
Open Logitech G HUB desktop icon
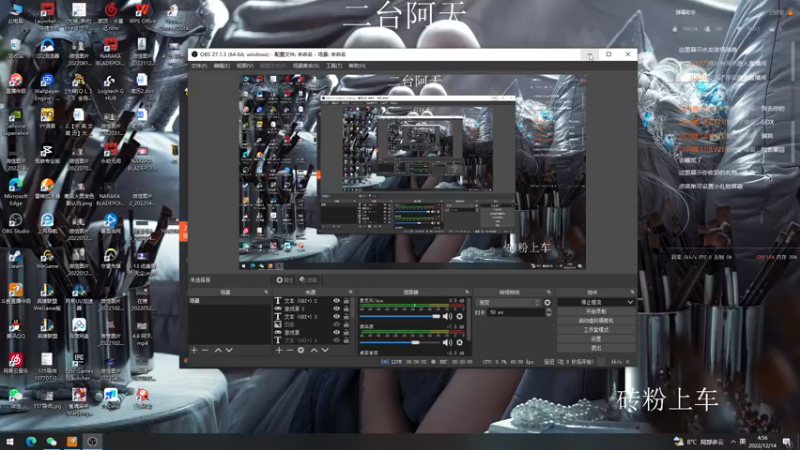point(110,87)
